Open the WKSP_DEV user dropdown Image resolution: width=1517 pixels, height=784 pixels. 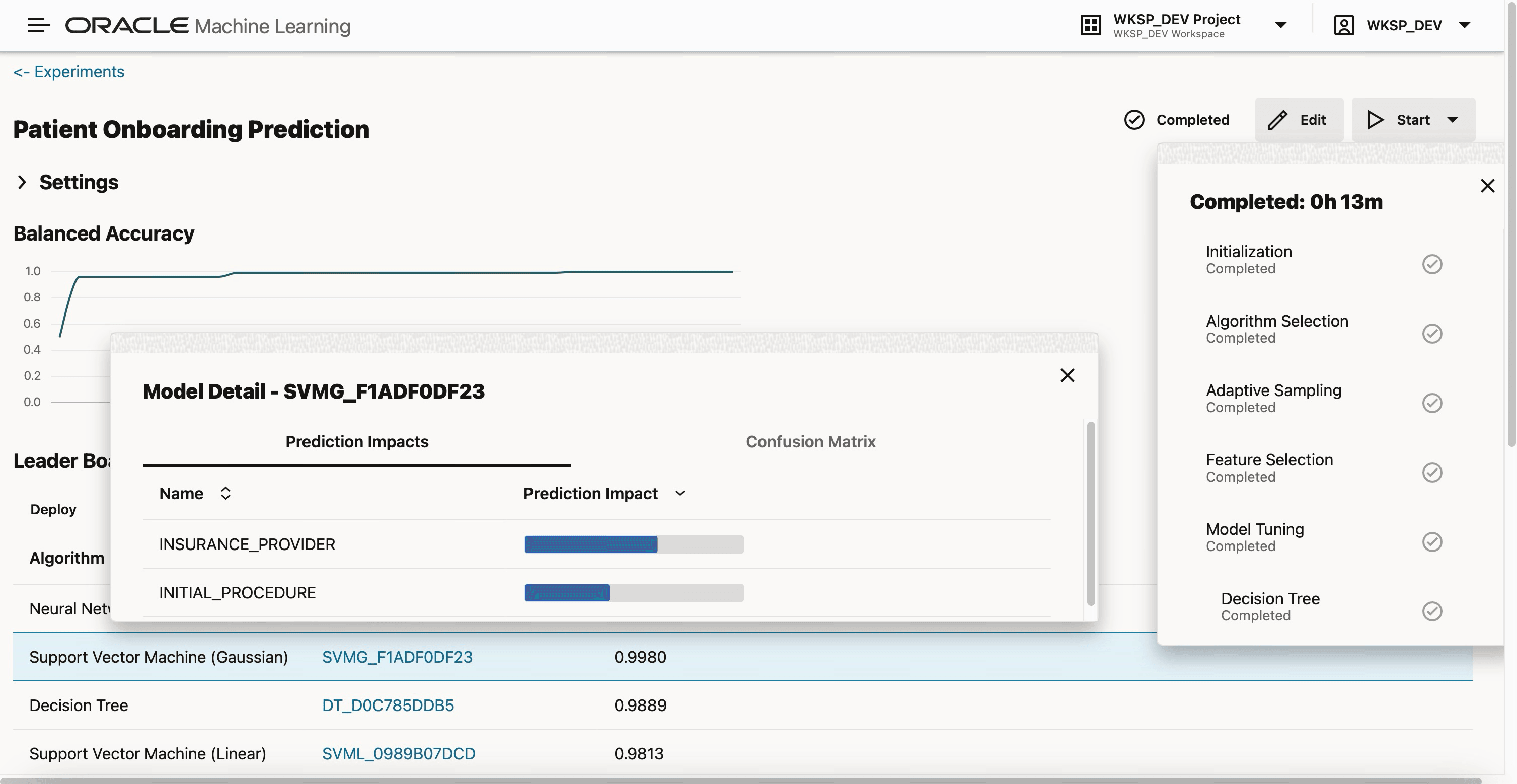click(x=1464, y=25)
